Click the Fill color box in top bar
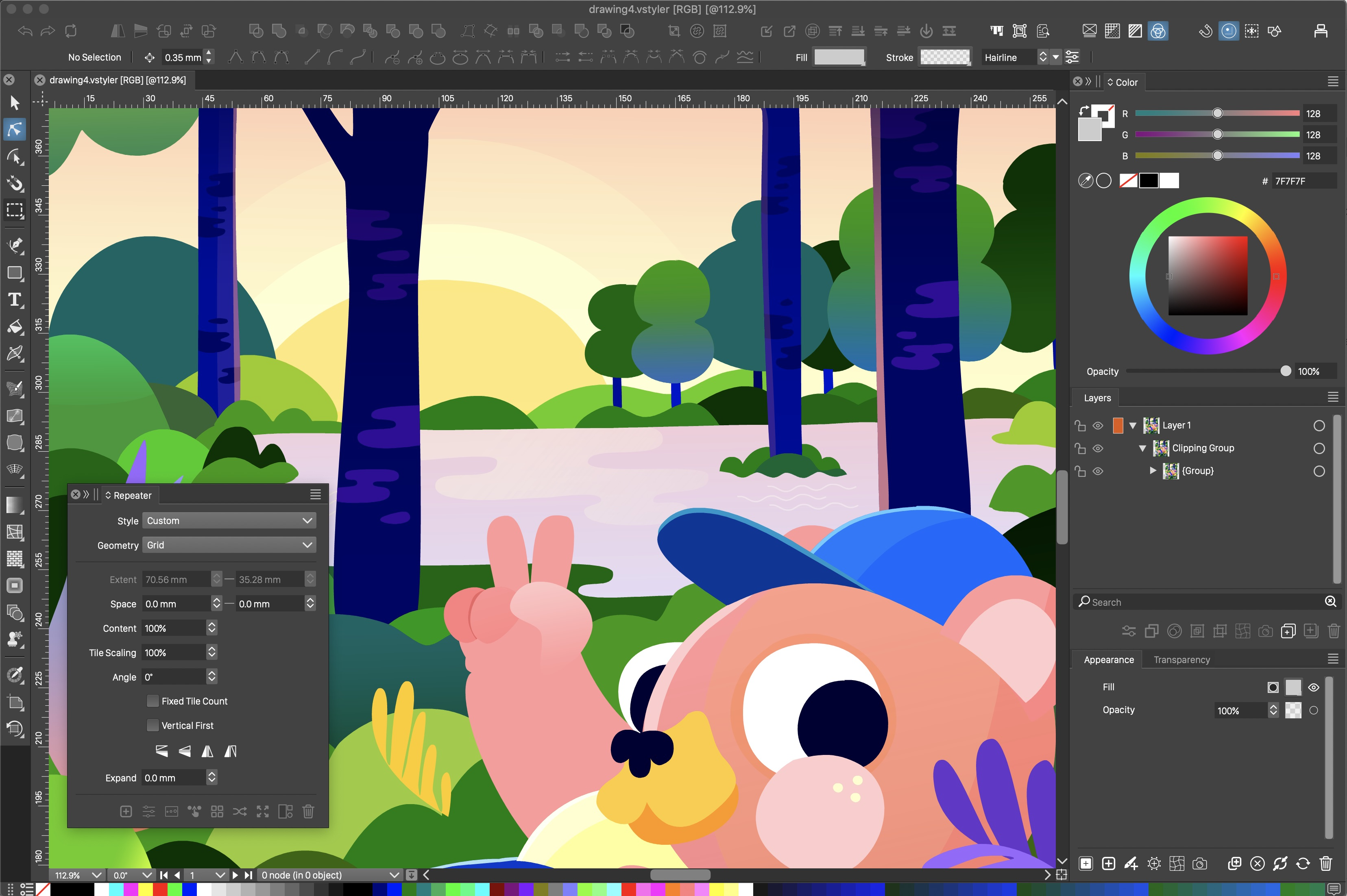The width and height of the screenshot is (1347, 896). [839, 57]
